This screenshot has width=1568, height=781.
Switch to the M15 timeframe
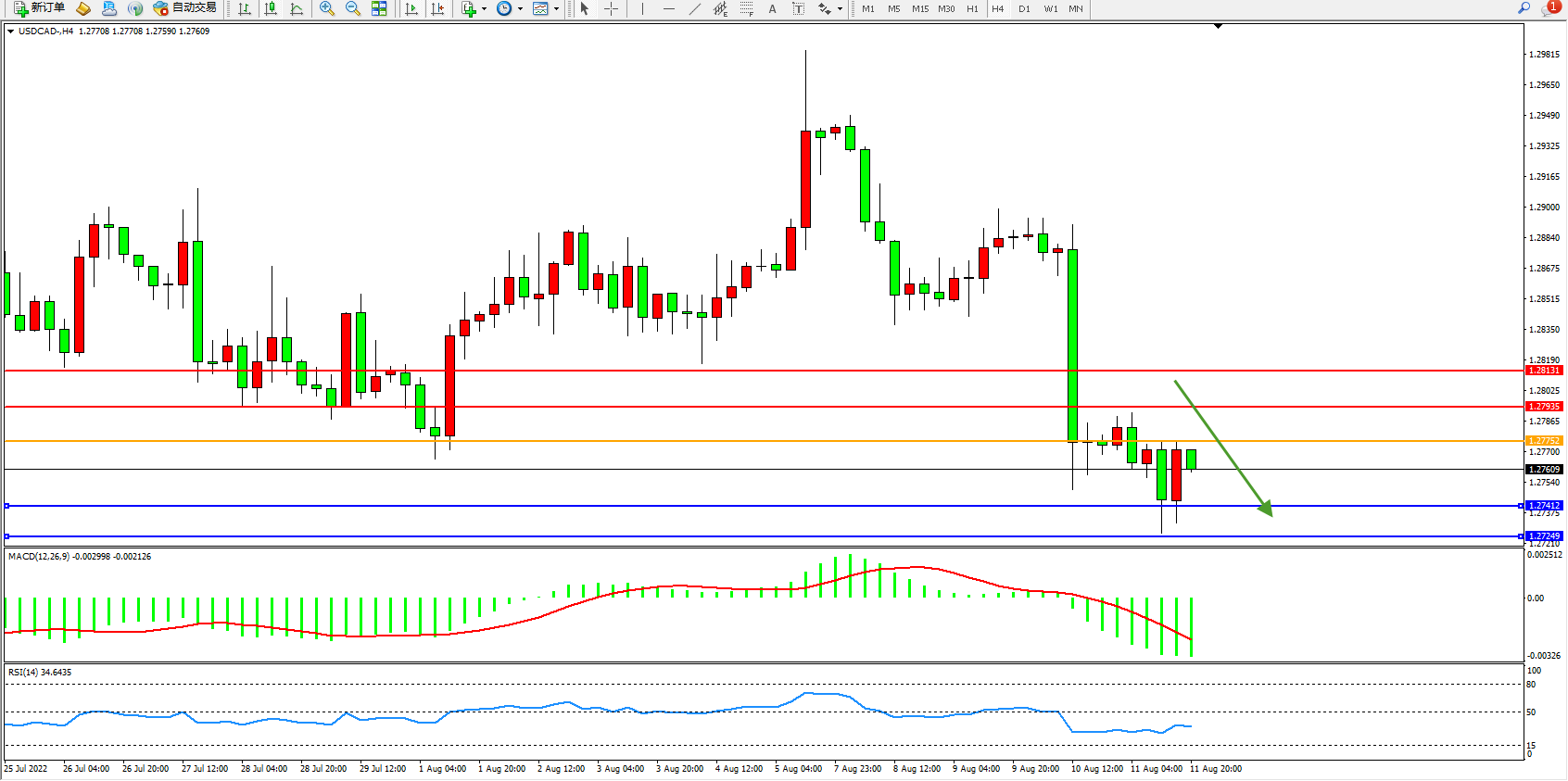pos(919,8)
